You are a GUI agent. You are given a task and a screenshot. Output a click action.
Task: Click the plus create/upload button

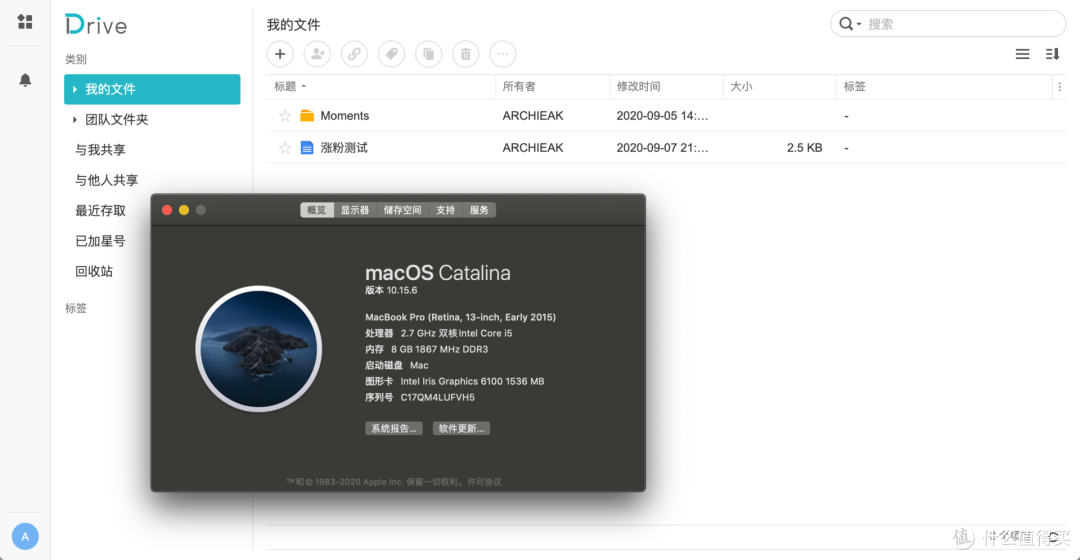click(x=280, y=54)
